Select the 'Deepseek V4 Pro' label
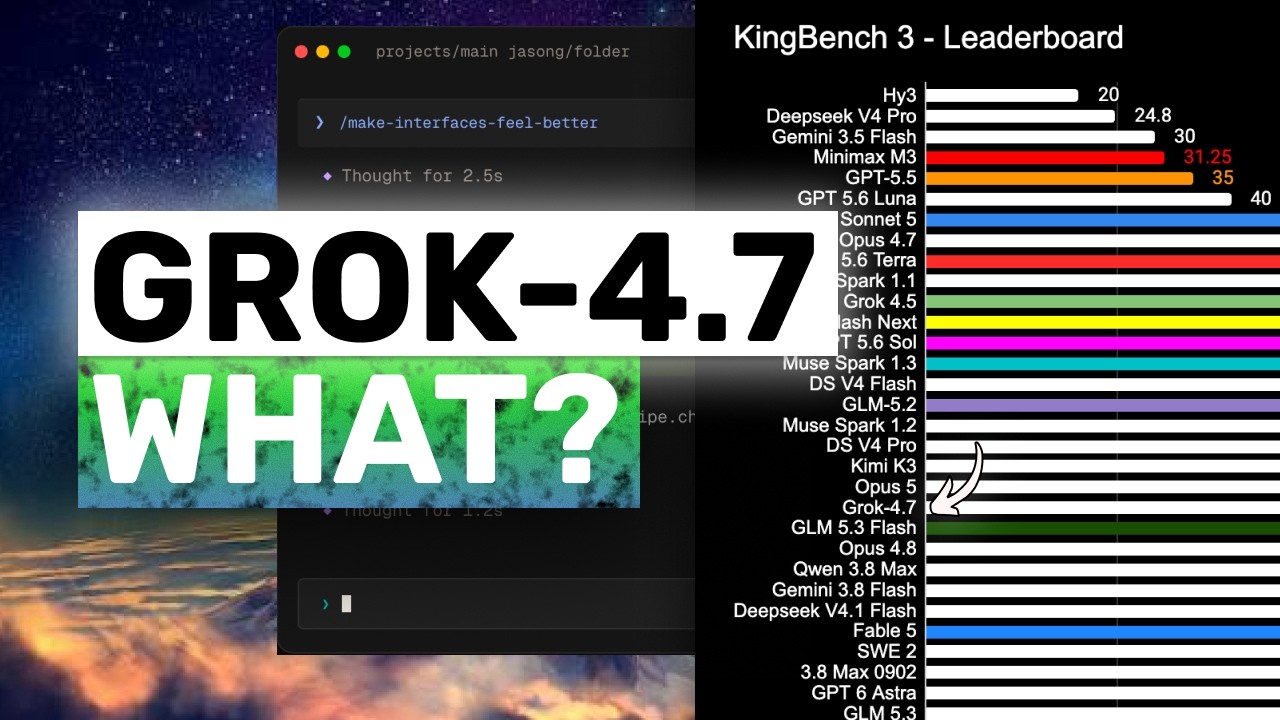1280x720 pixels. click(x=841, y=116)
